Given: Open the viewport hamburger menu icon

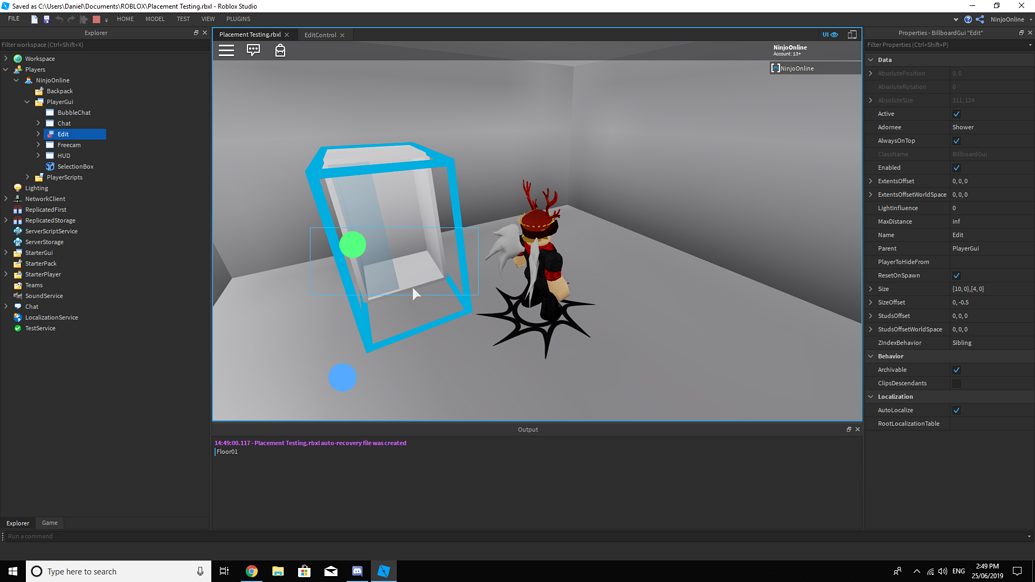Looking at the screenshot, I should [227, 50].
